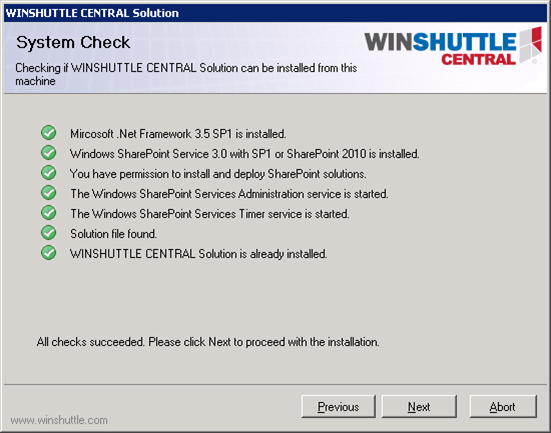The height and width of the screenshot is (433, 551).
Task: Click the SharePoint 2010 is installed status line
Action: coord(245,154)
